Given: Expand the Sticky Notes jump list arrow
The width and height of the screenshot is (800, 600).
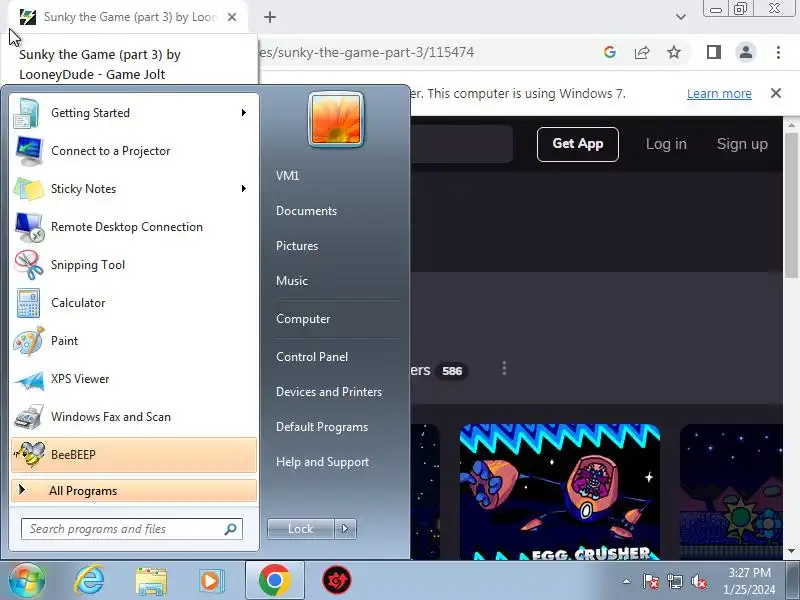Looking at the screenshot, I should [244, 189].
